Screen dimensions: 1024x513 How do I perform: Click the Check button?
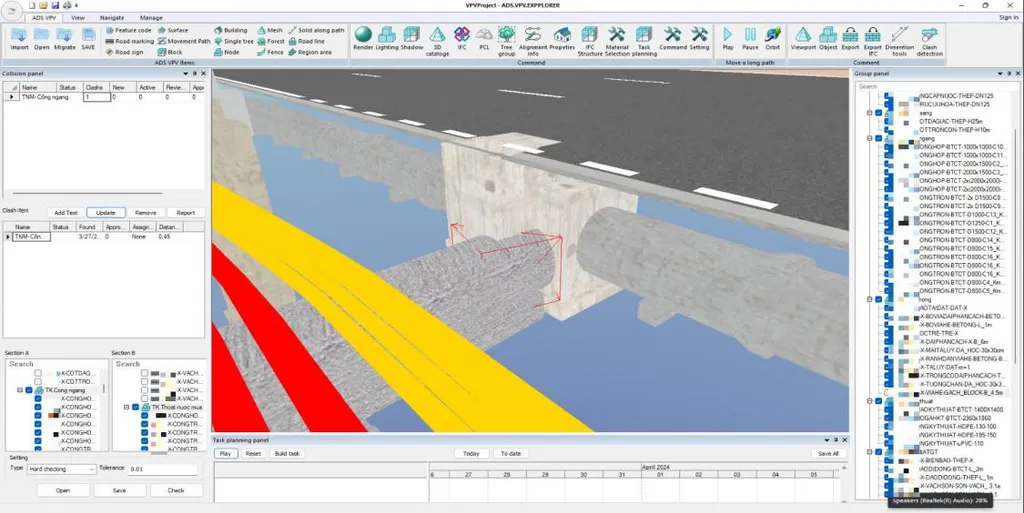176,490
